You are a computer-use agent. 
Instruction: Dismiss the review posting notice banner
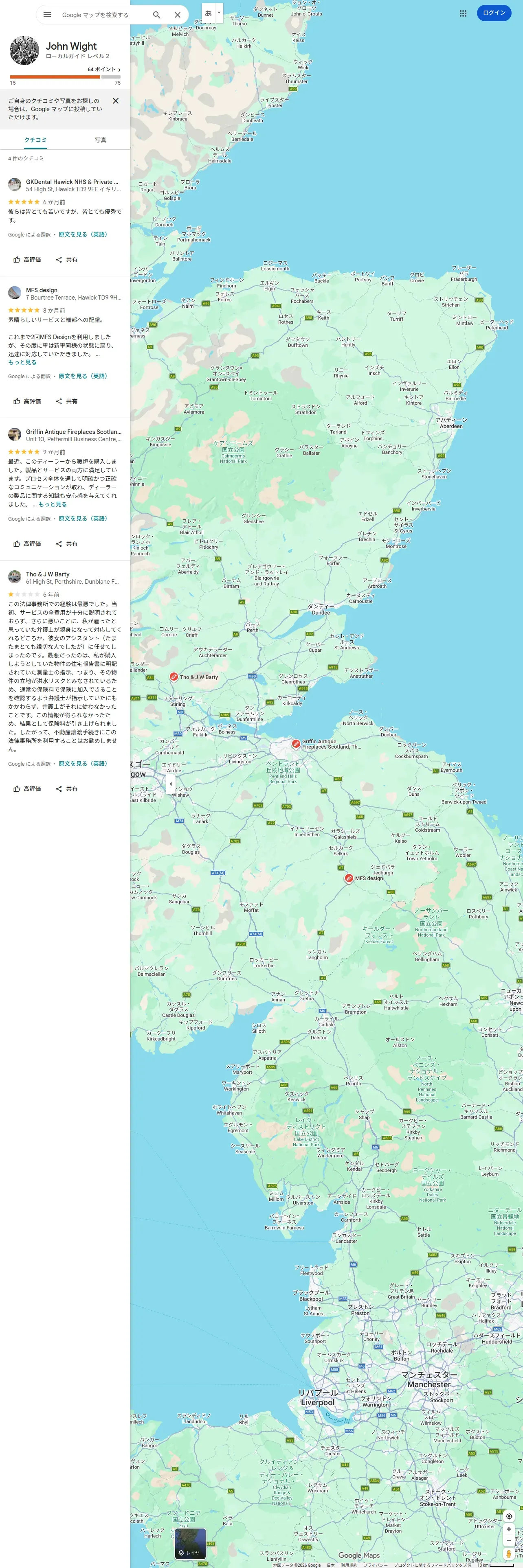pos(116,101)
